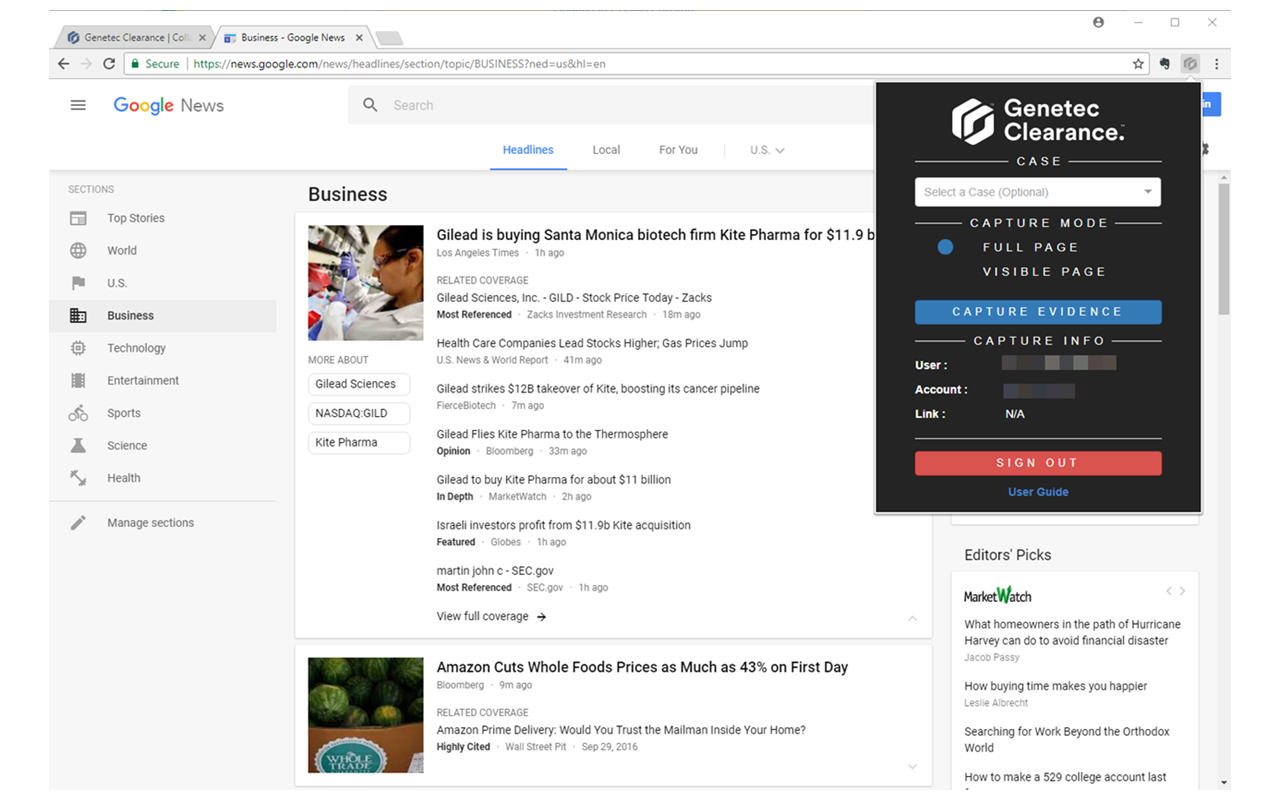Viewport: 1280px width, 800px height.
Task: Click the Health section icon
Action: point(78,478)
